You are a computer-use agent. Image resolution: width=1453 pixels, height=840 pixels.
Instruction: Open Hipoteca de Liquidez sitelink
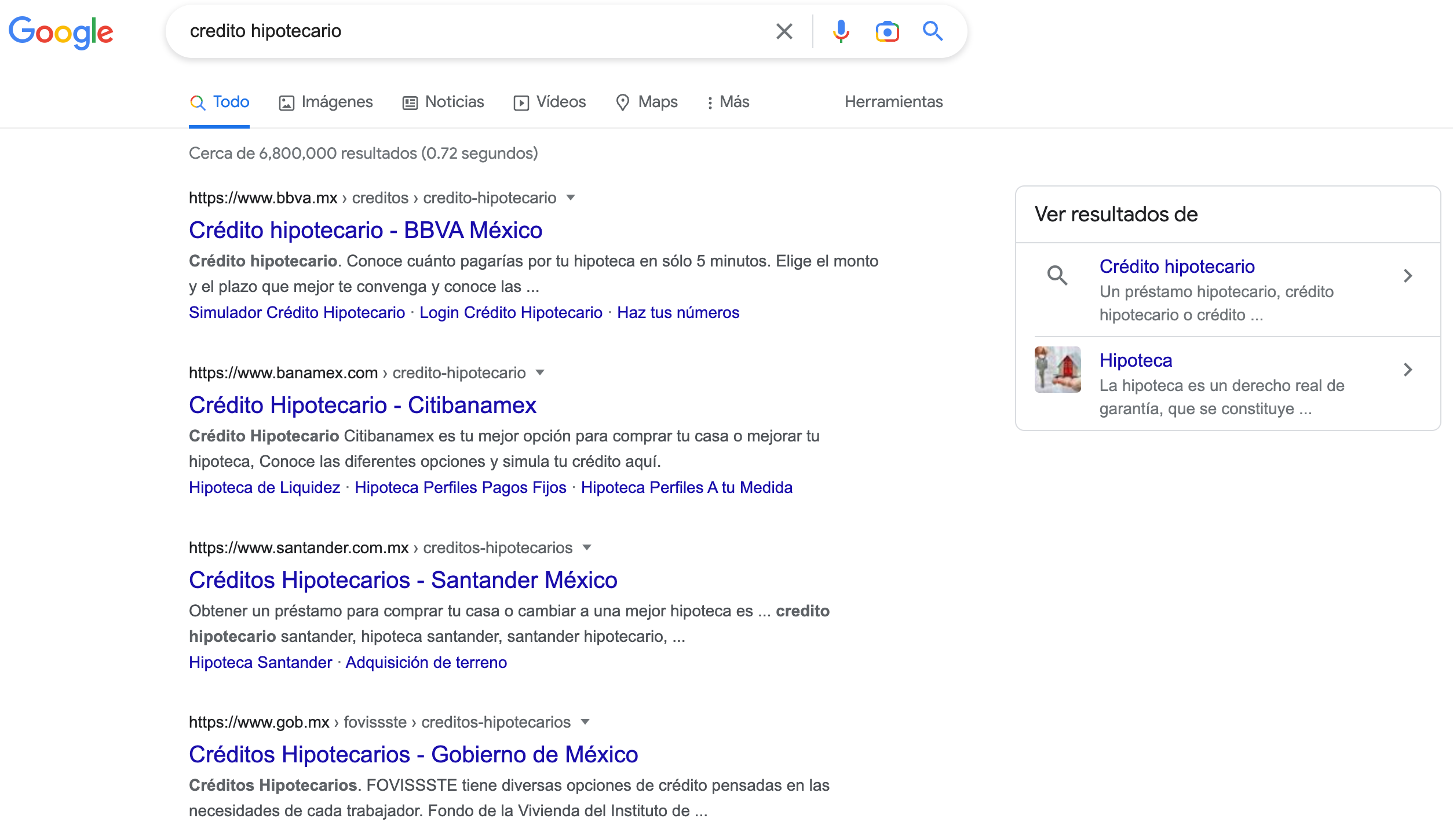click(x=264, y=488)
